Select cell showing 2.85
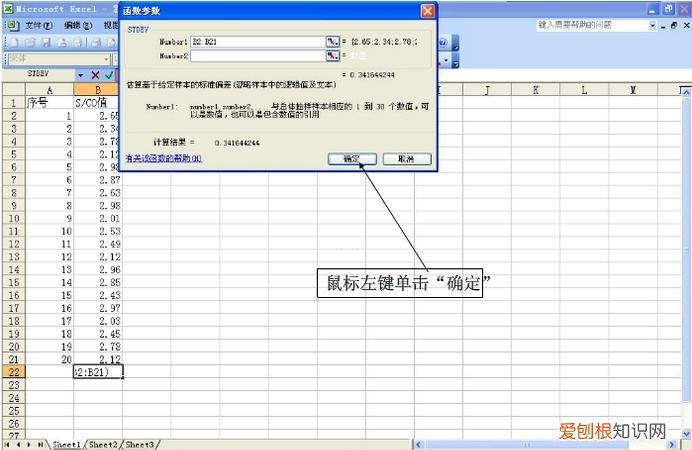This screenshot has height=450, width=692. (x=98, y=282)
